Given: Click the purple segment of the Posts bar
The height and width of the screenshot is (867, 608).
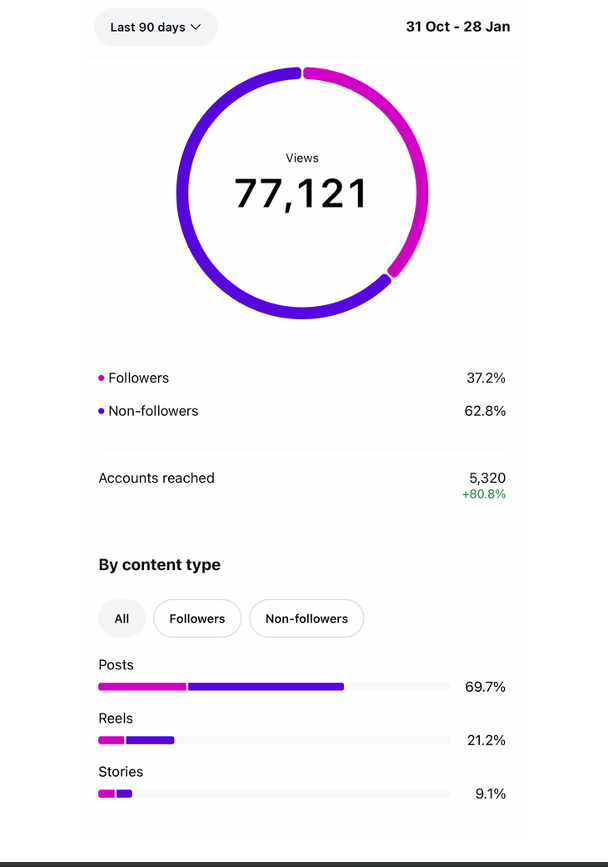Looking at the screenshot, I should coord(265,687).
